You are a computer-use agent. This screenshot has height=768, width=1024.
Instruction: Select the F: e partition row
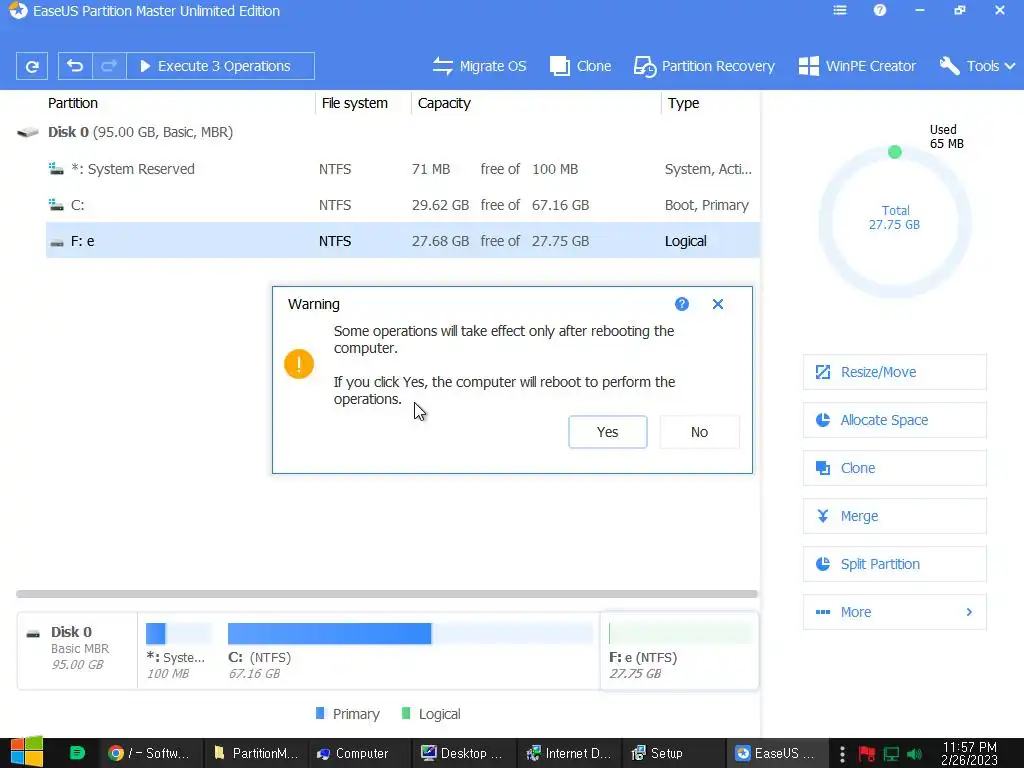402,240
